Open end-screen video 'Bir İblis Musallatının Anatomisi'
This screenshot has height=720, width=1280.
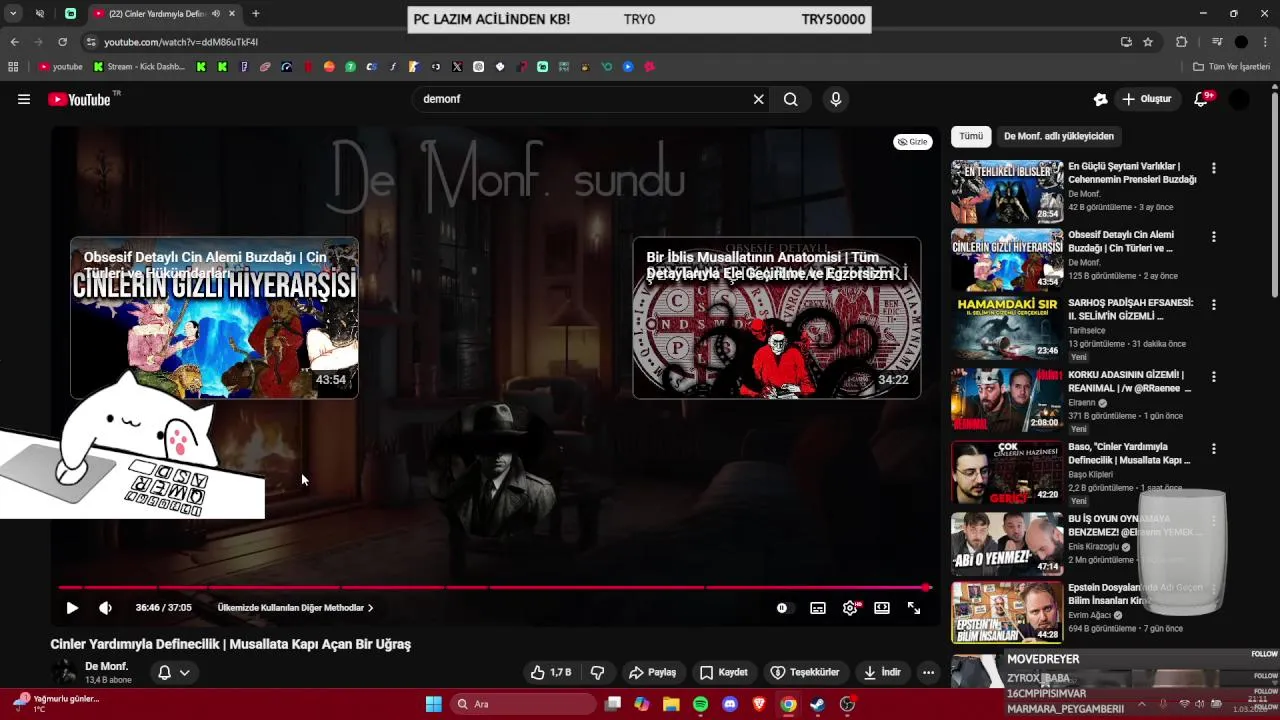click(777, 317)
